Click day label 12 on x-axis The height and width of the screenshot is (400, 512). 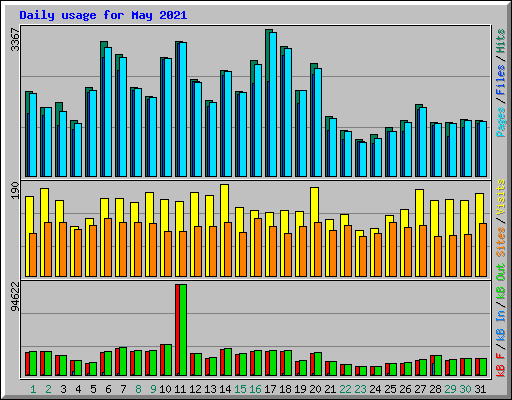pyautogui.click(x=195, y=389)
